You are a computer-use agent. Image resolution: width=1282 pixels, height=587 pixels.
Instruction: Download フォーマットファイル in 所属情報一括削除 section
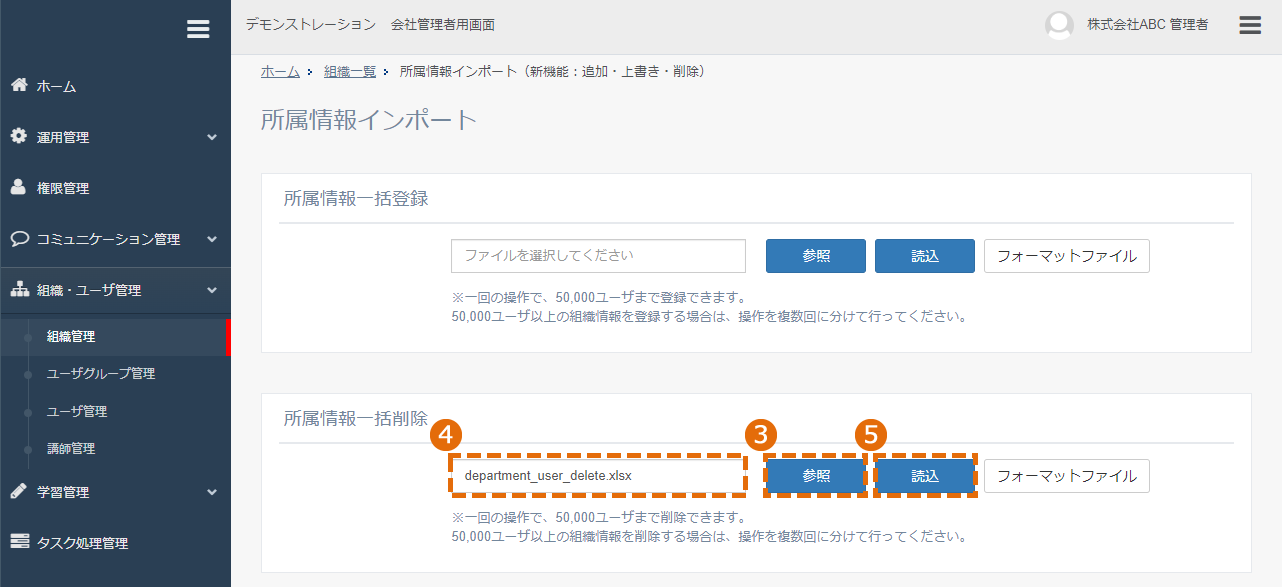(1067, 476)
